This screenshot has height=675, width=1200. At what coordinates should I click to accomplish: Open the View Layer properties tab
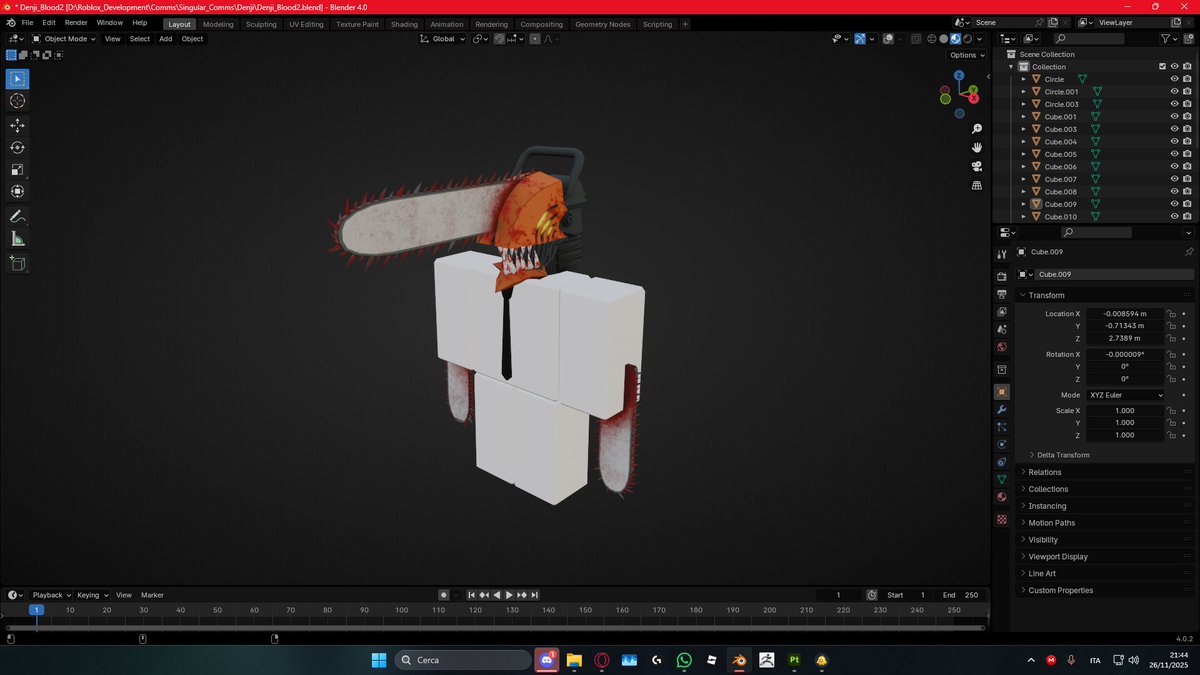(1002, 312)
